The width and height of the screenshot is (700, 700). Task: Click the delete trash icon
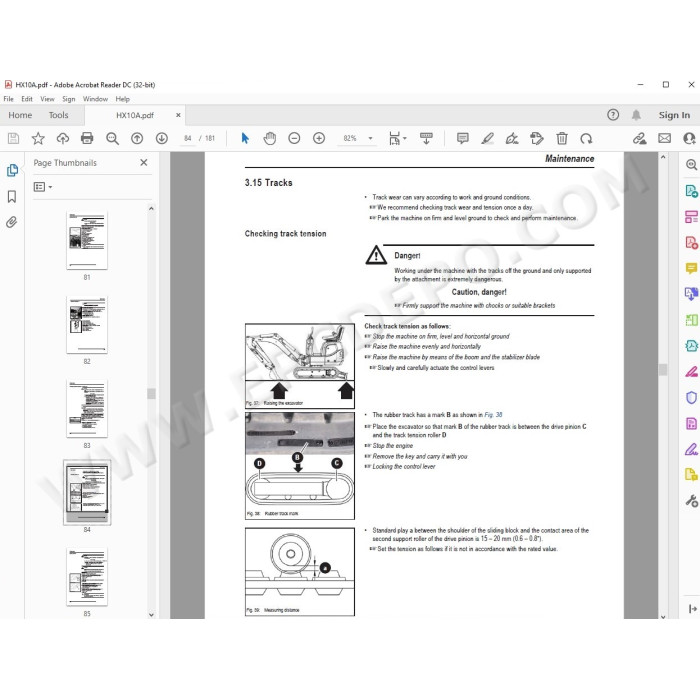[x=562, y=138]
